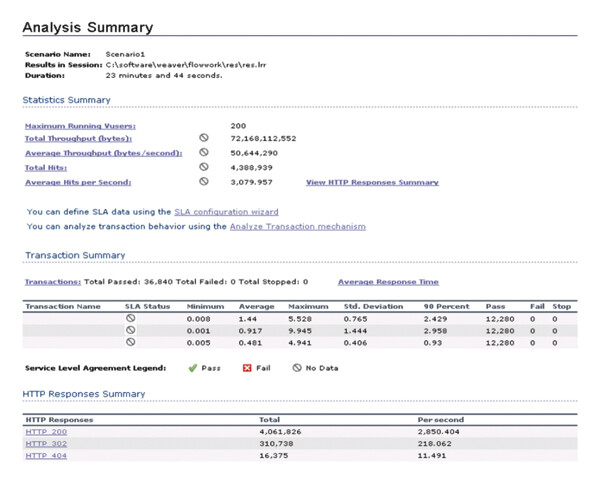Click the Scenario1 scenario name value
Viewport: 600px width, 483px height.
[126, 54]
